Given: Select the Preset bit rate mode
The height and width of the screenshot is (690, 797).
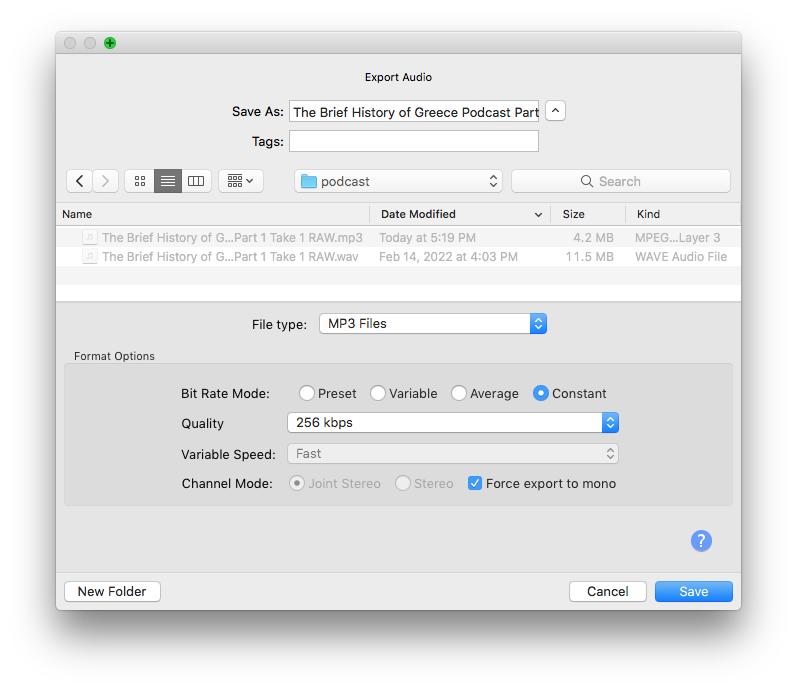Looking at the screenshot, I should point(307,393).
